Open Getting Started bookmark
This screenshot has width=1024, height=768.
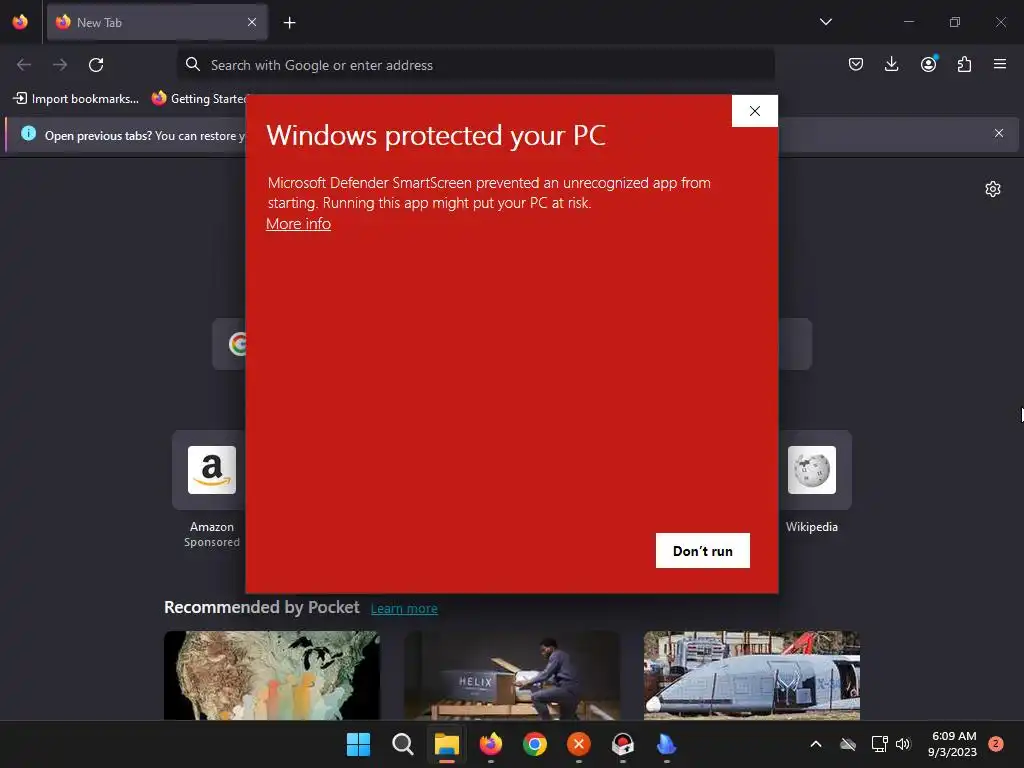pyautogui.click(x=199, y=99)
